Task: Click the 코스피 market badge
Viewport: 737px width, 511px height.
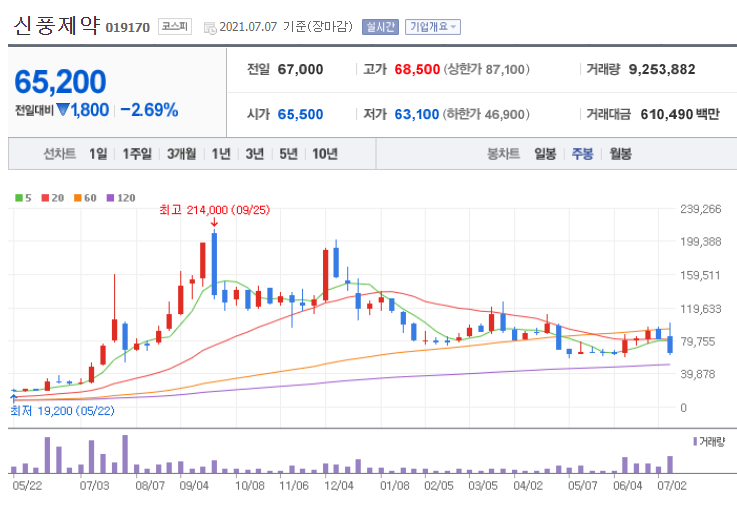Action: pos(175,26)
